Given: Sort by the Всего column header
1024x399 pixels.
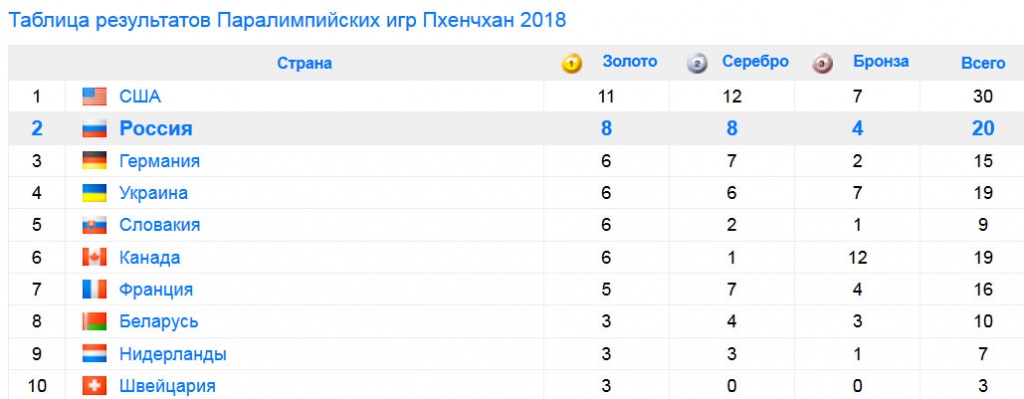Looking at the screenshot, I should [x=983, y=63].
